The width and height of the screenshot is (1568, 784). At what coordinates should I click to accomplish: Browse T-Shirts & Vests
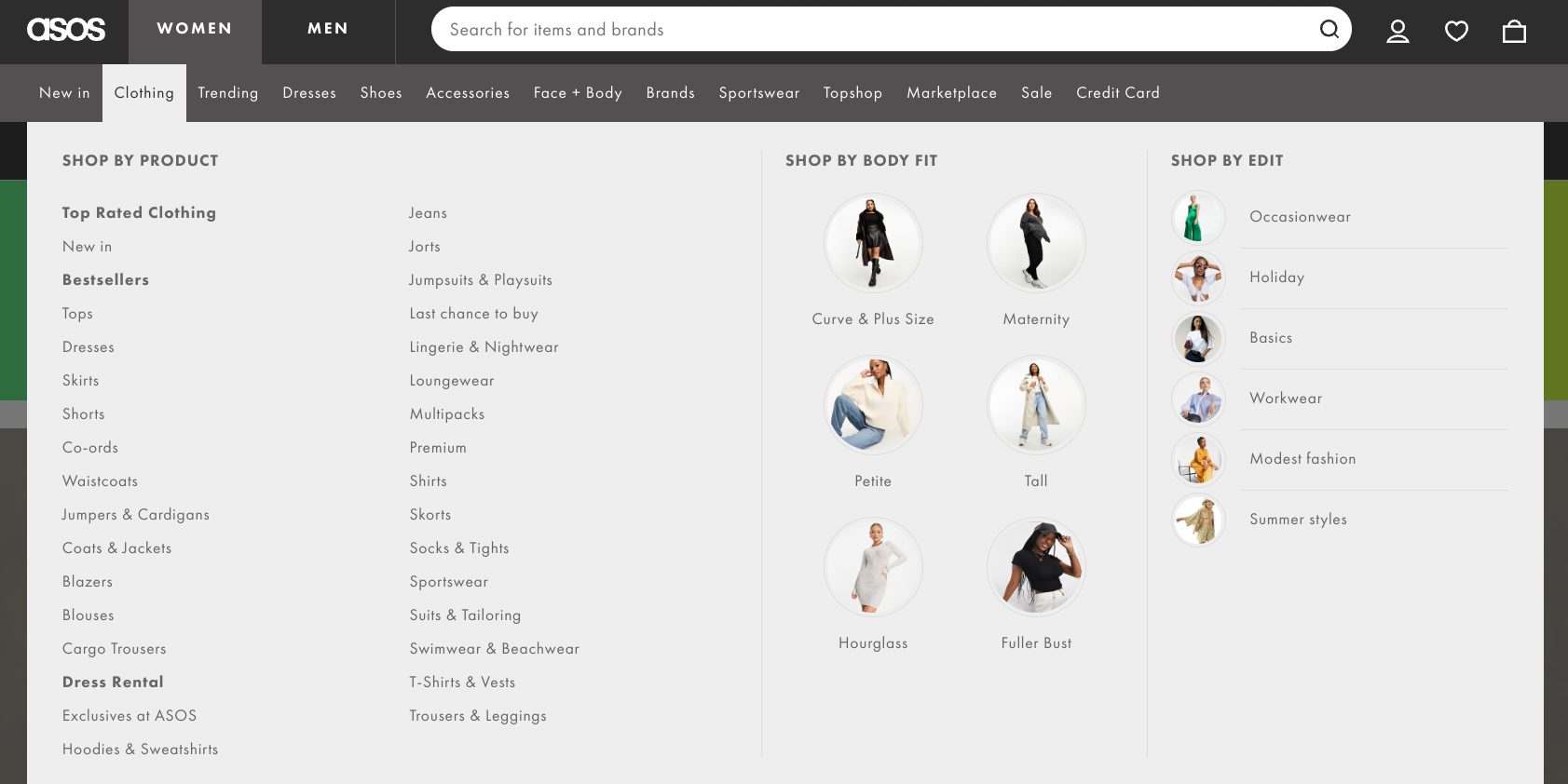click(x=462, y=682)
